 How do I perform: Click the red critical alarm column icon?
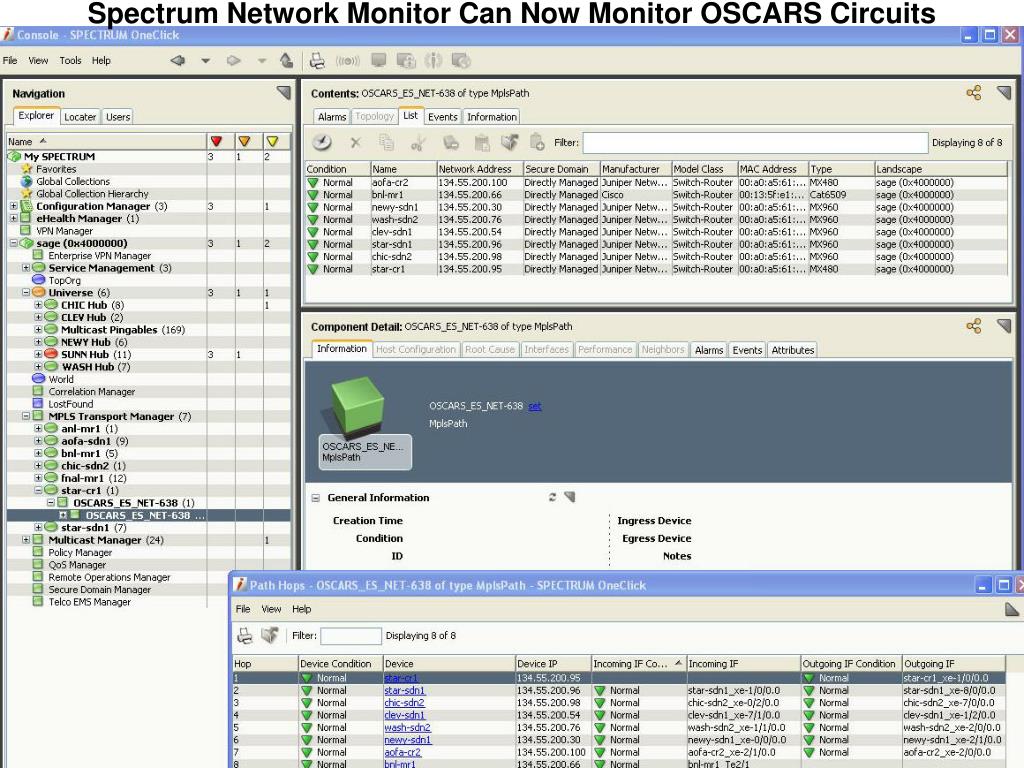[216, 141]
